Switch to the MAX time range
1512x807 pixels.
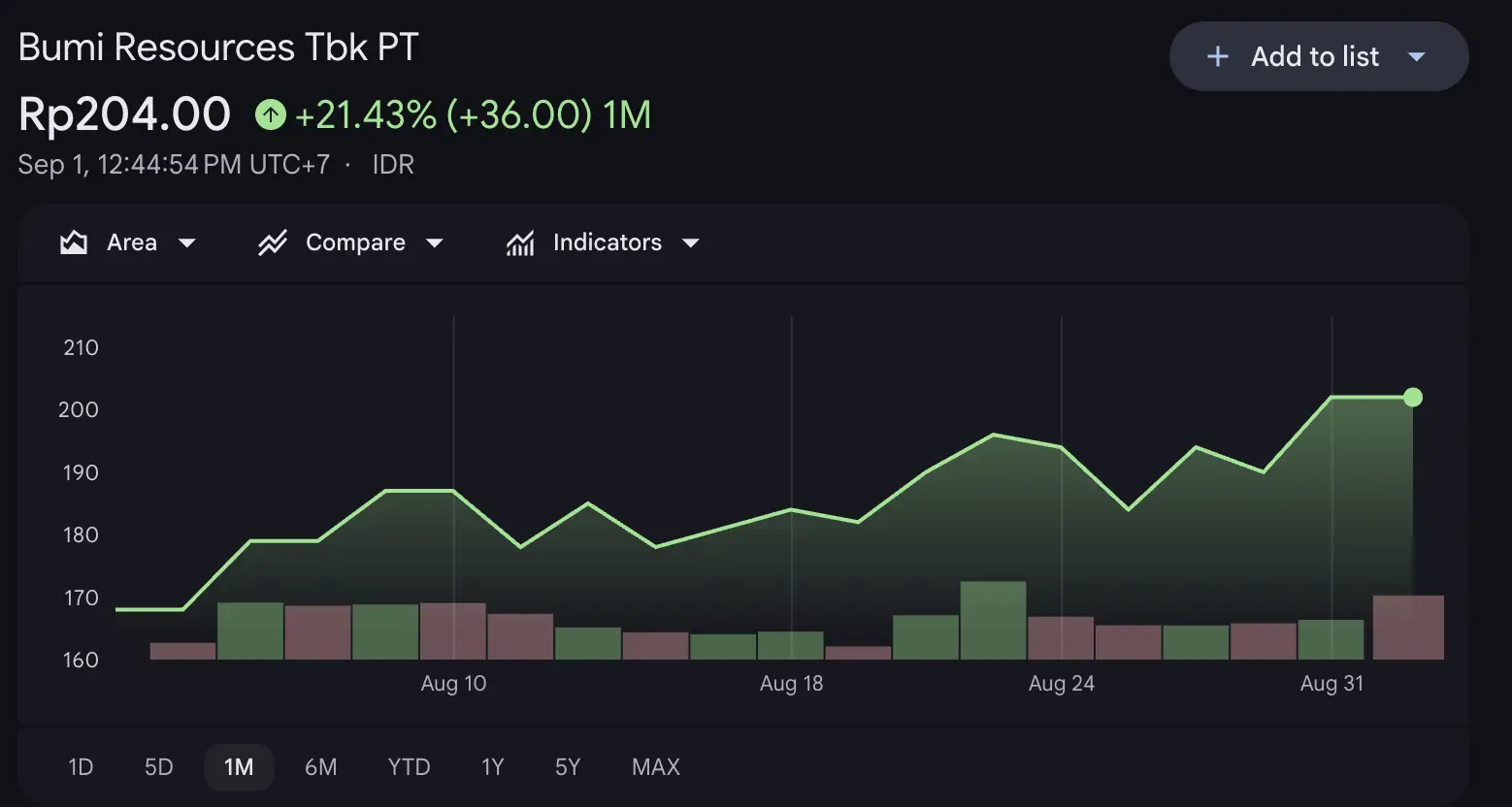(x=656, y=767)
